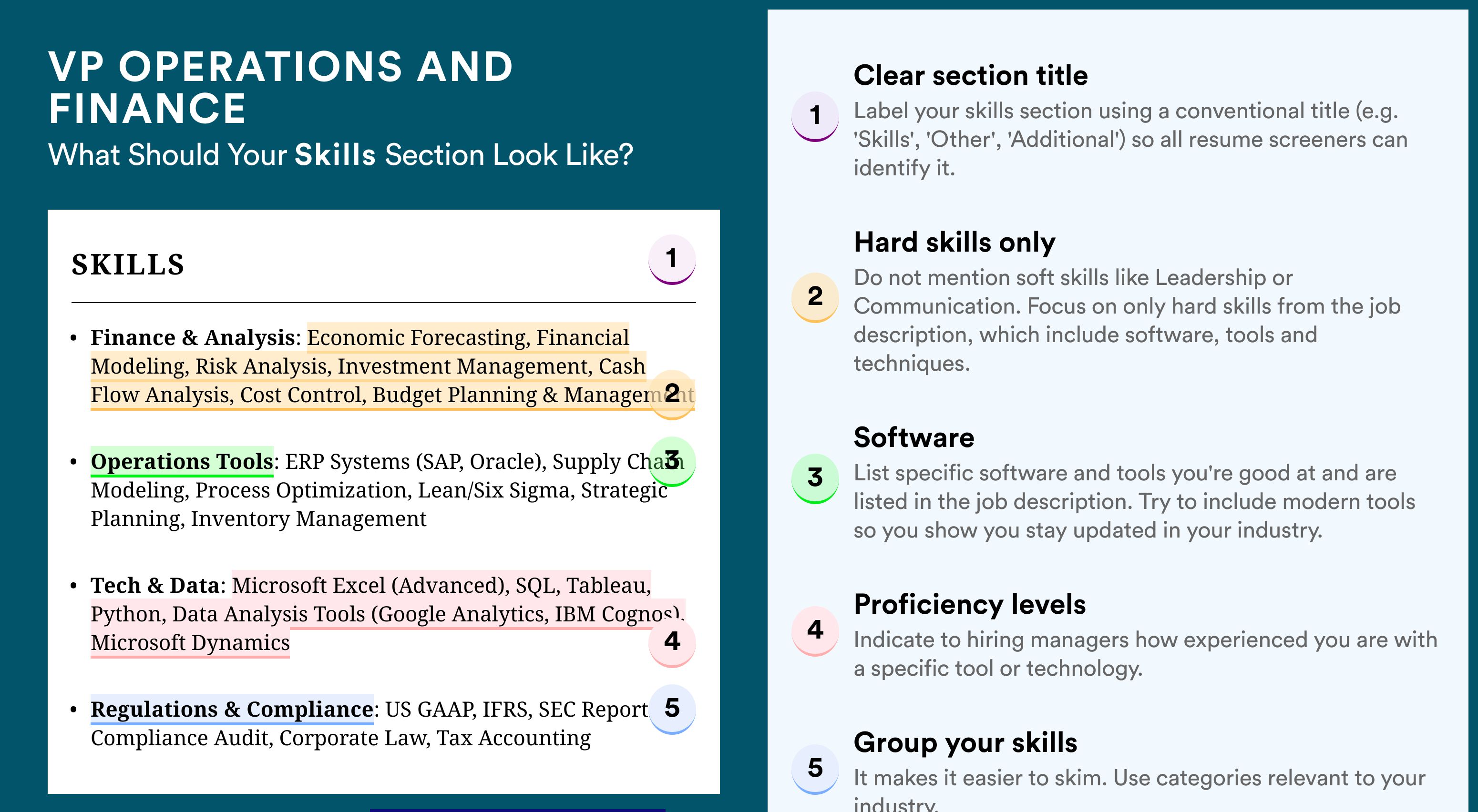The height and width of the screenshot is (812, 1478).
Task: Click badge 3 next to Software tip
Action: coord(815,477)
